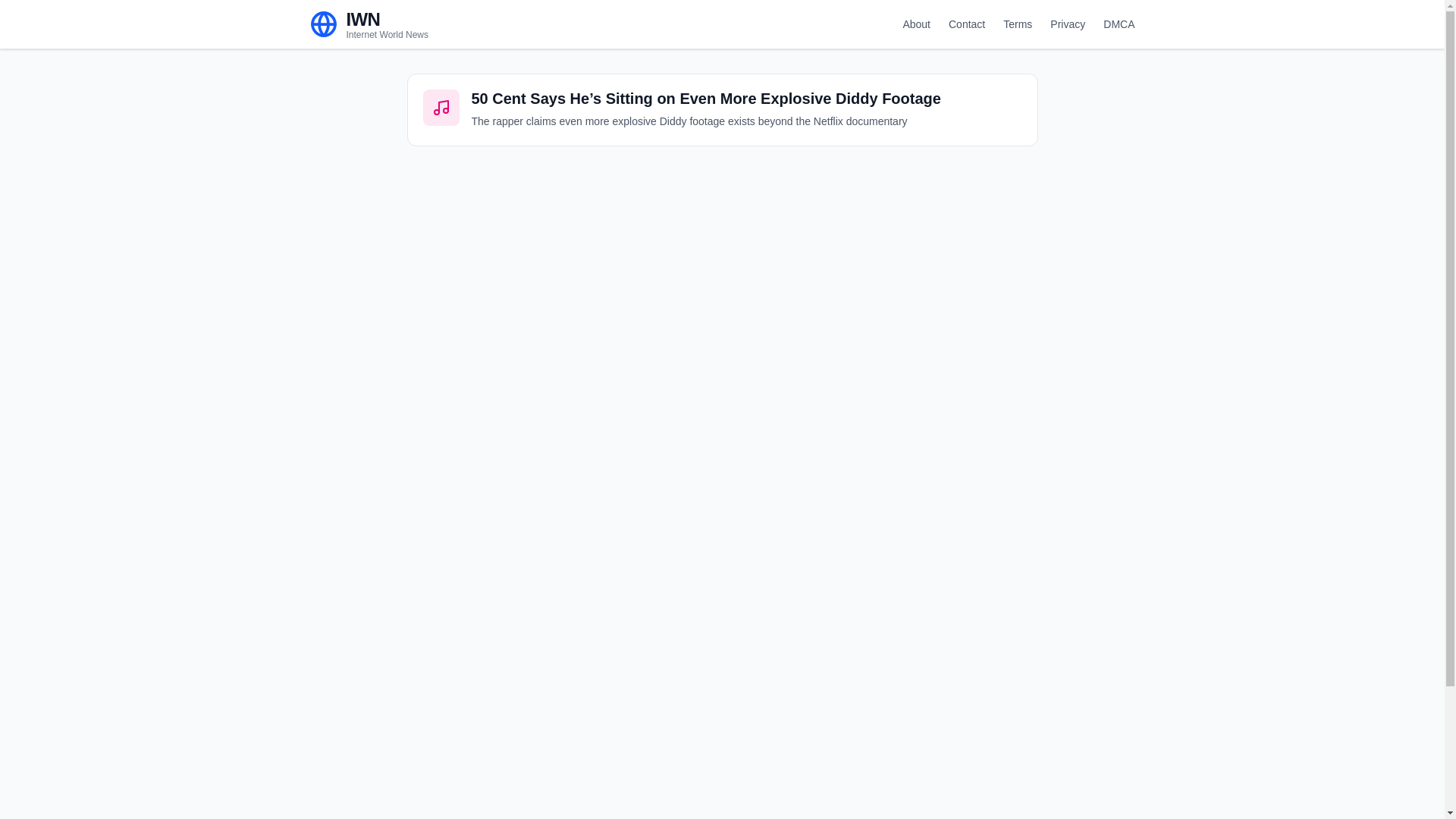Open the DMCA page
This screenshot has height=819, width=1456.
[1119, 24]
